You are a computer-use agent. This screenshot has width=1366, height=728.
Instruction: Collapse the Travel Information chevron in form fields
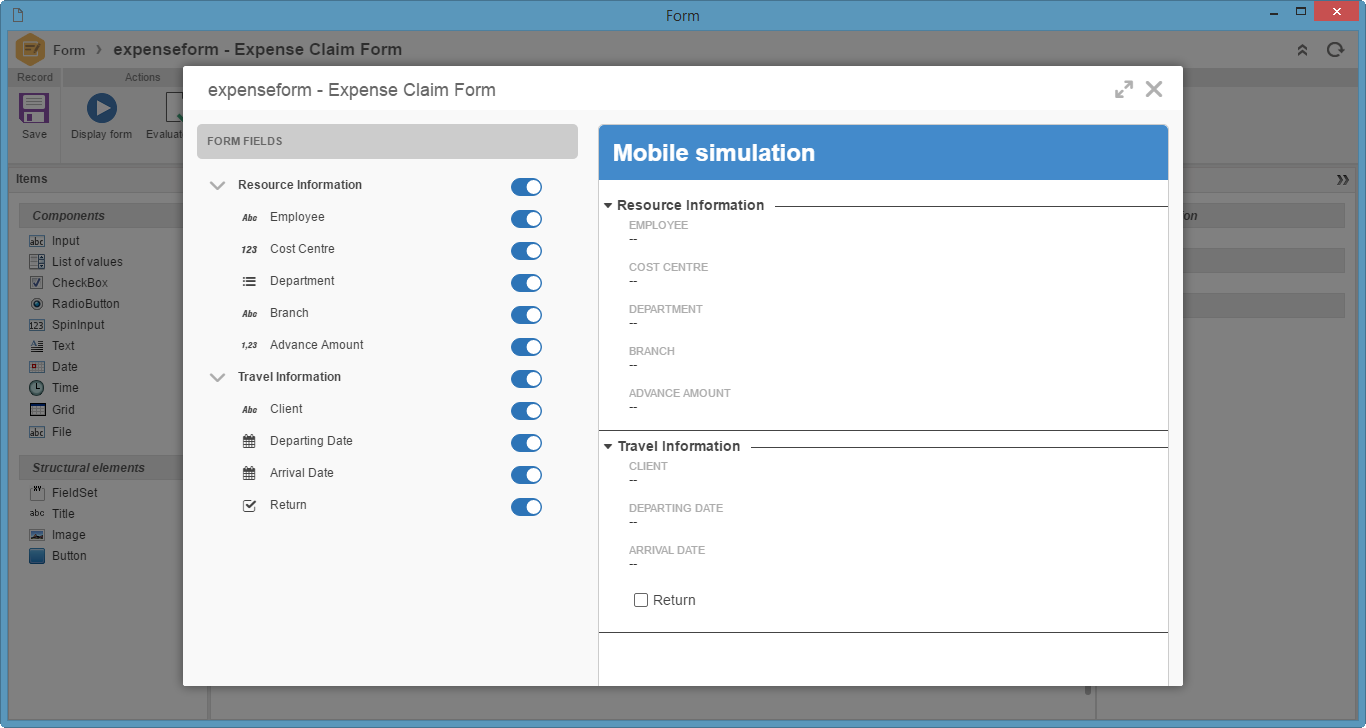(217, 377)
